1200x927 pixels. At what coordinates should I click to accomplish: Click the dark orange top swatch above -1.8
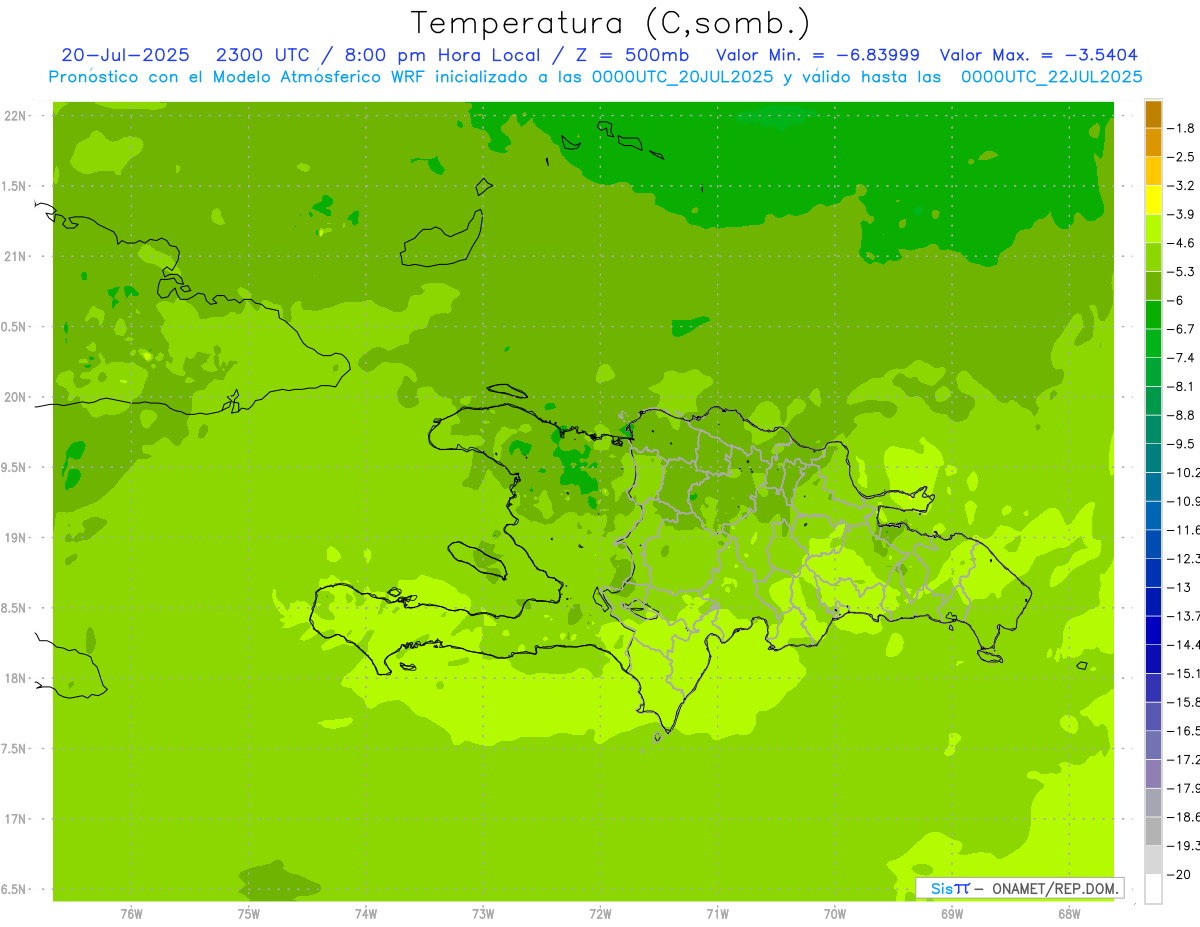click(1153, 114)
